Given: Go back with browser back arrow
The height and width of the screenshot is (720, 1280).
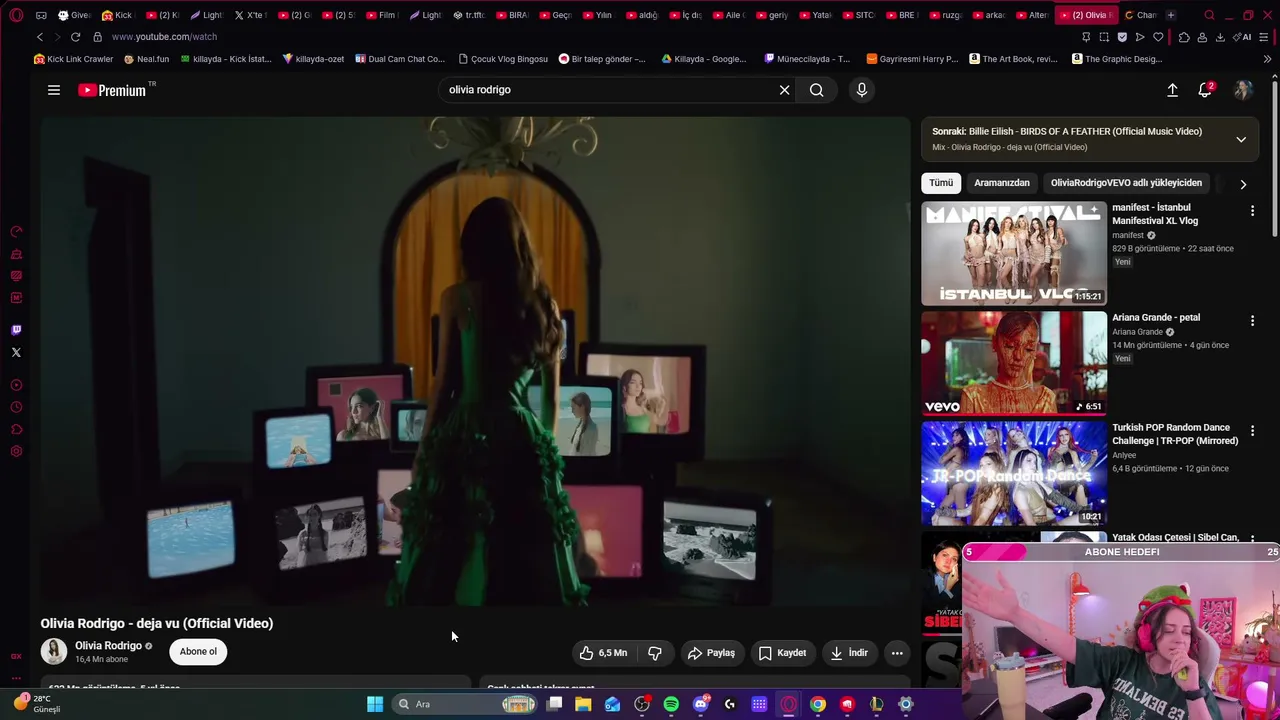Looking at the screenshot, I should (40, 37).
